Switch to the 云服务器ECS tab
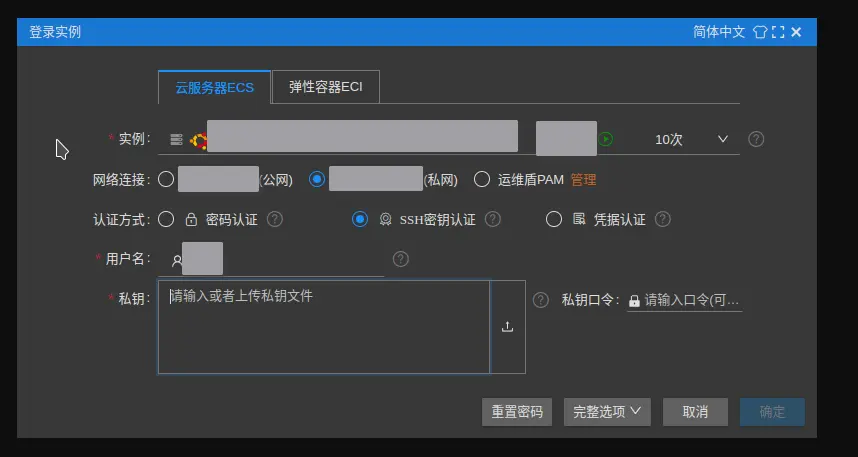 [214, 88]
